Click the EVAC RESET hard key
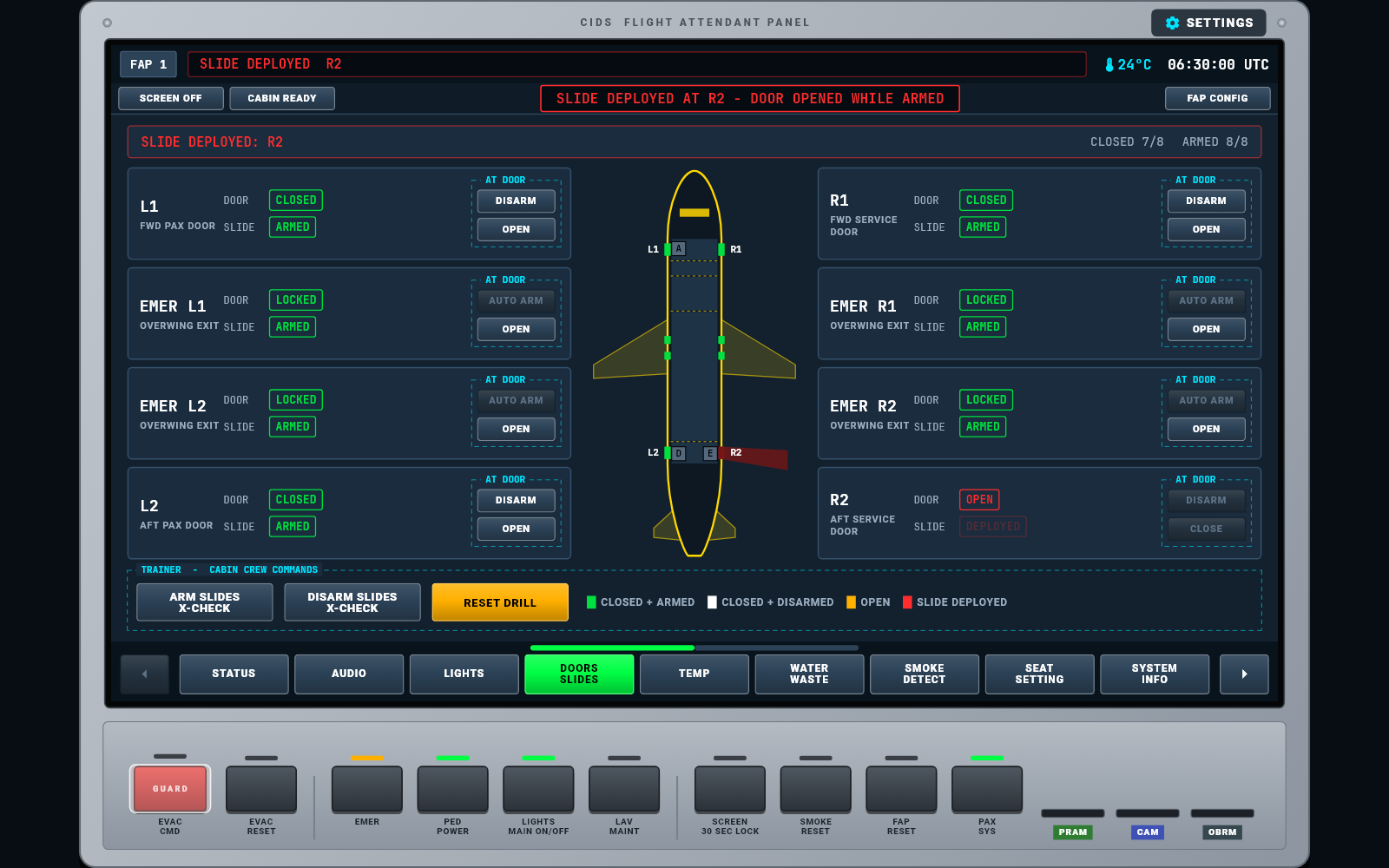This screenshot has width=1389, height=868. point(261,789)
